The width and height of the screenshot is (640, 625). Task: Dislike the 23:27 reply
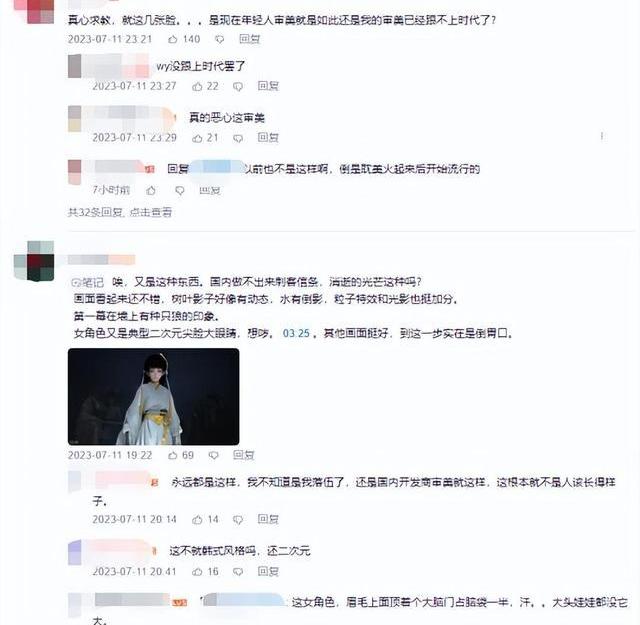(238, 87)
